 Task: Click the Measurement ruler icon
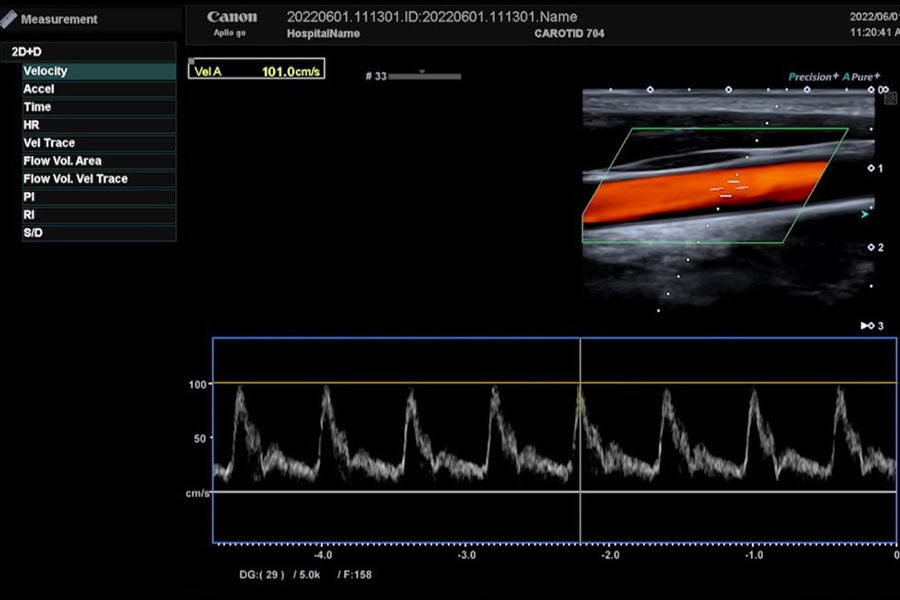pyautogui.click(x=8, y=20)
